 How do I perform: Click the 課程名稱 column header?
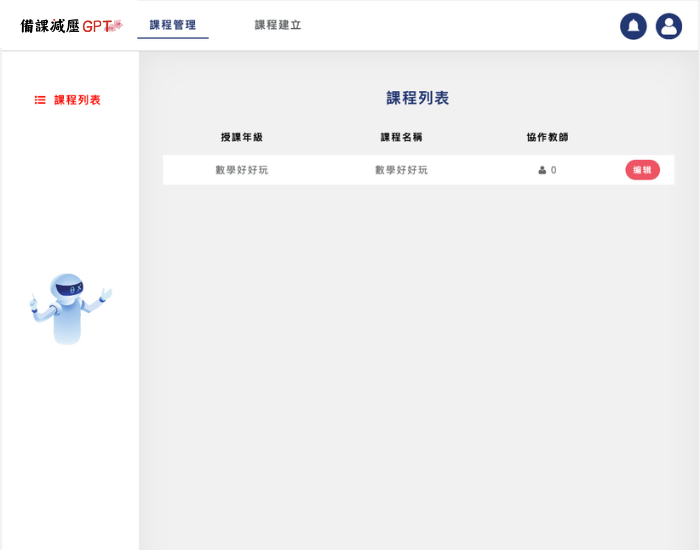pyautogui.click(x=402, y=137)
